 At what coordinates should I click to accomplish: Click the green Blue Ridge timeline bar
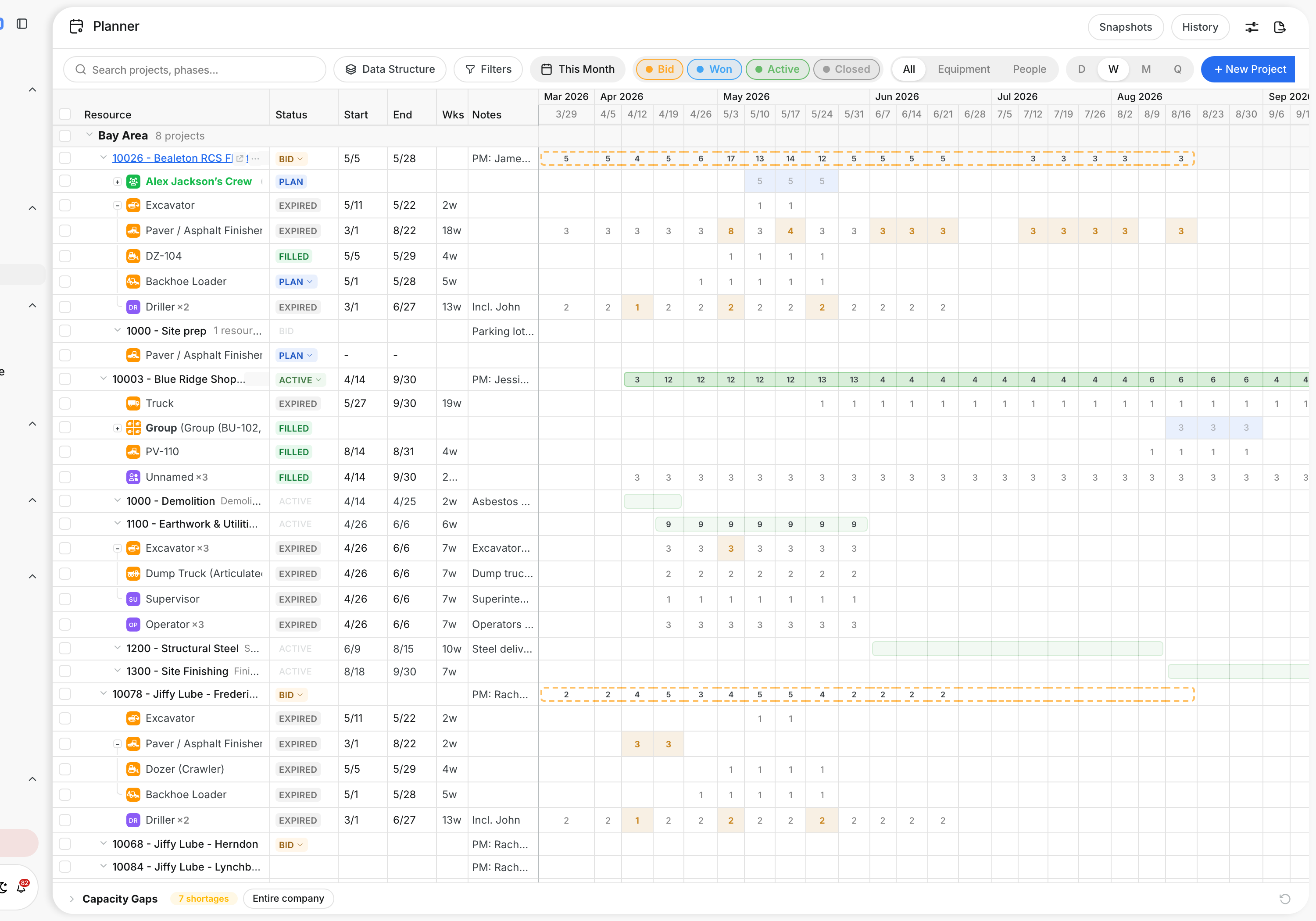pyautogui.click(x=966, y=380)
